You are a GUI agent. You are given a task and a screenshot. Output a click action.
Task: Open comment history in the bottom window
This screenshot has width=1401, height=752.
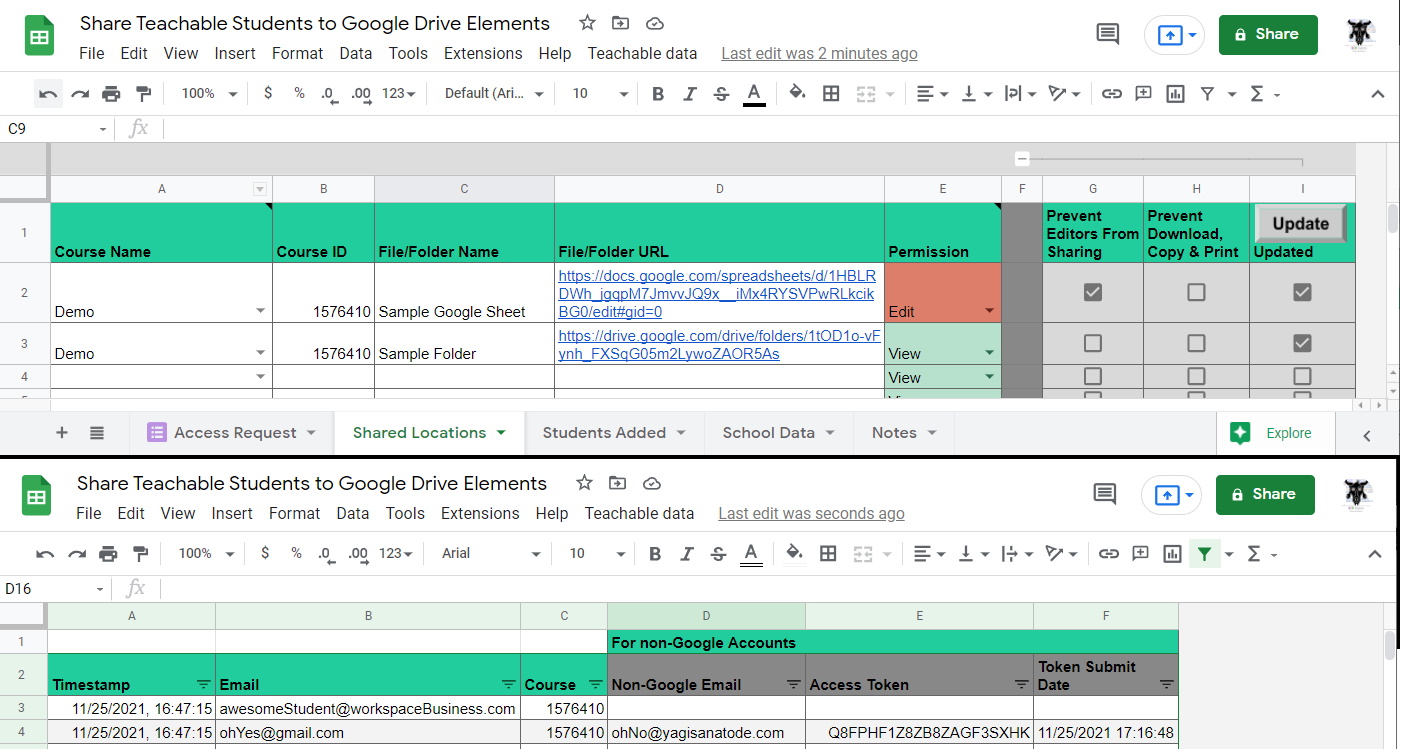pyautogui.click(x=1105, y=494)
